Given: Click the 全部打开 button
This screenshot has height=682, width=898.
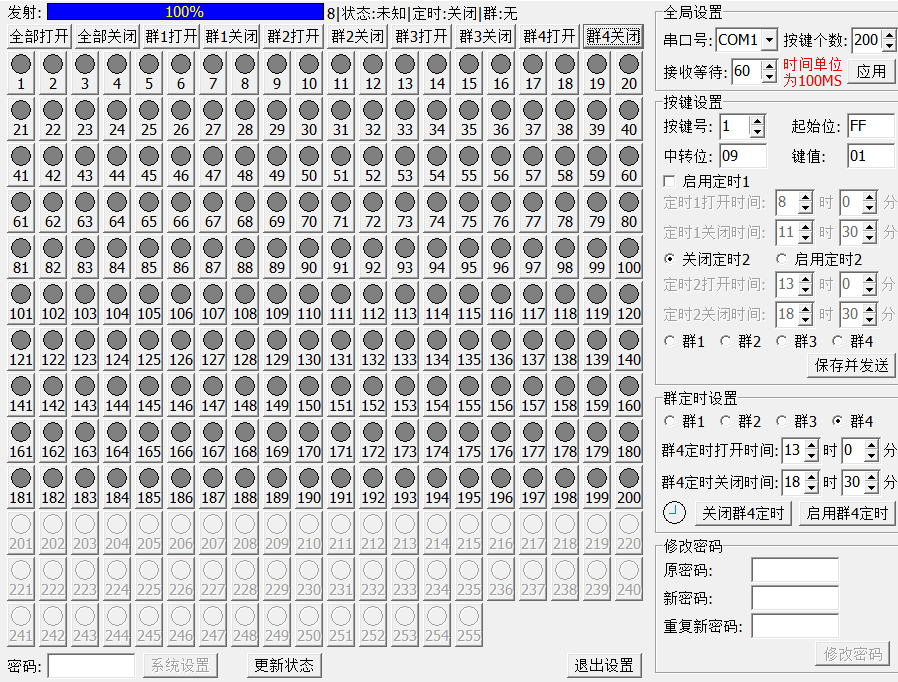Looking at the screenshot, I should tap(39, 37).
